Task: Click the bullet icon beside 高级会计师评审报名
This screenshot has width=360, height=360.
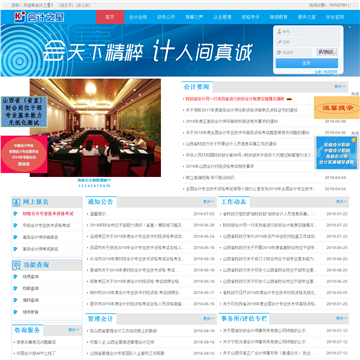Action: pyautogui.click(x=15, y=237)
